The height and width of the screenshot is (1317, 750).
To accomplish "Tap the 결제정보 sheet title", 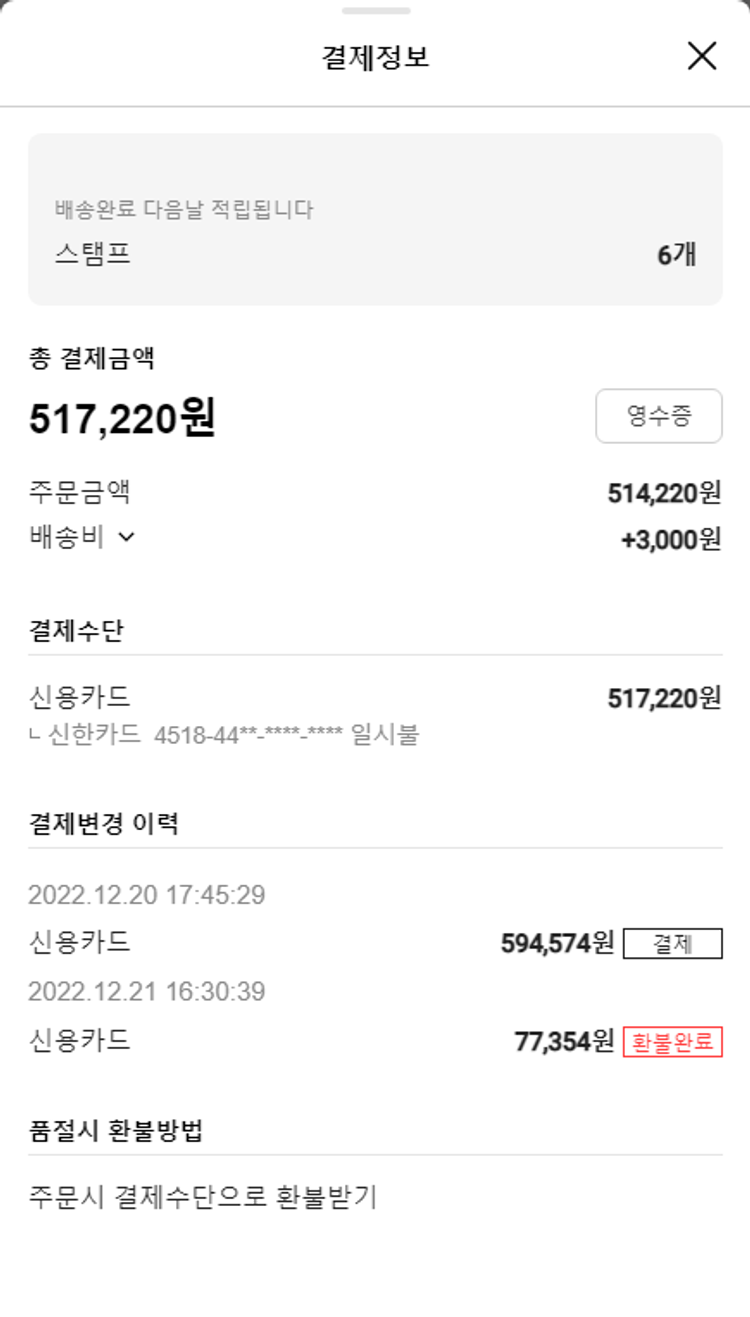I will pyautogui.click(x=375, y=57).
